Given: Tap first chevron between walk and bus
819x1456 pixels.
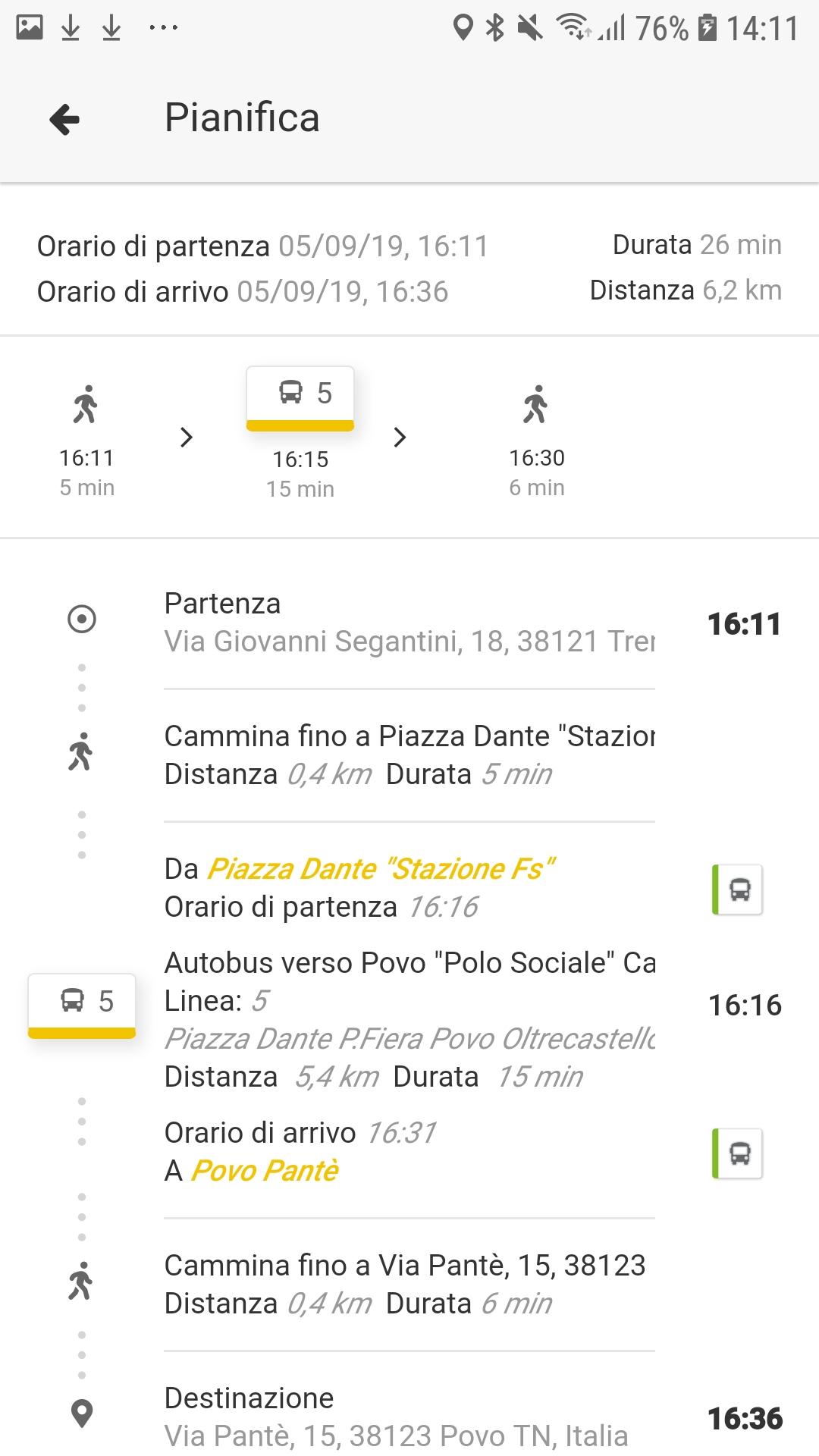Looking at the screenshot, I should click(187, 438).
